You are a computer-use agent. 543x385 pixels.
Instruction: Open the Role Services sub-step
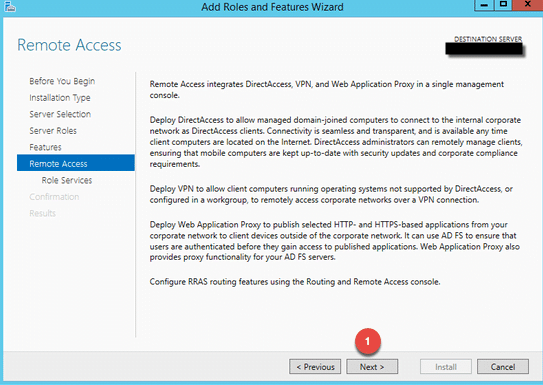pos(66,180)
